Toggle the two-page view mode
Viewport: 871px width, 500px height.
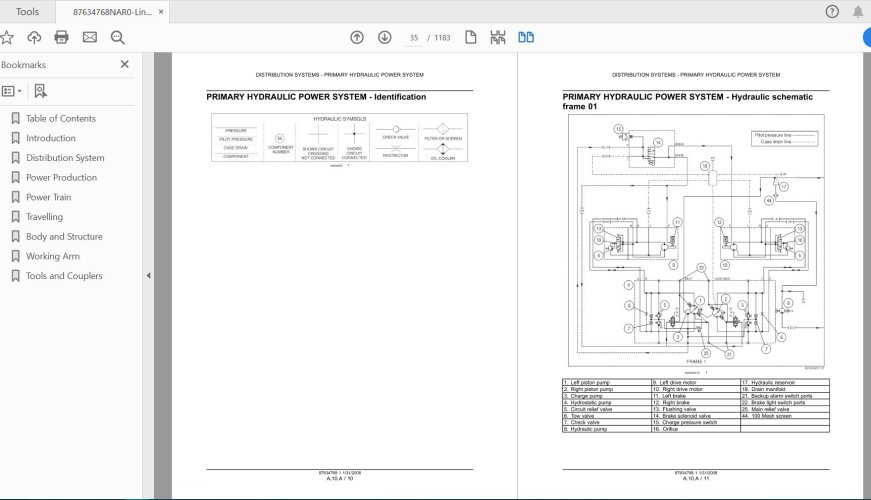click(x=526, y=38)
